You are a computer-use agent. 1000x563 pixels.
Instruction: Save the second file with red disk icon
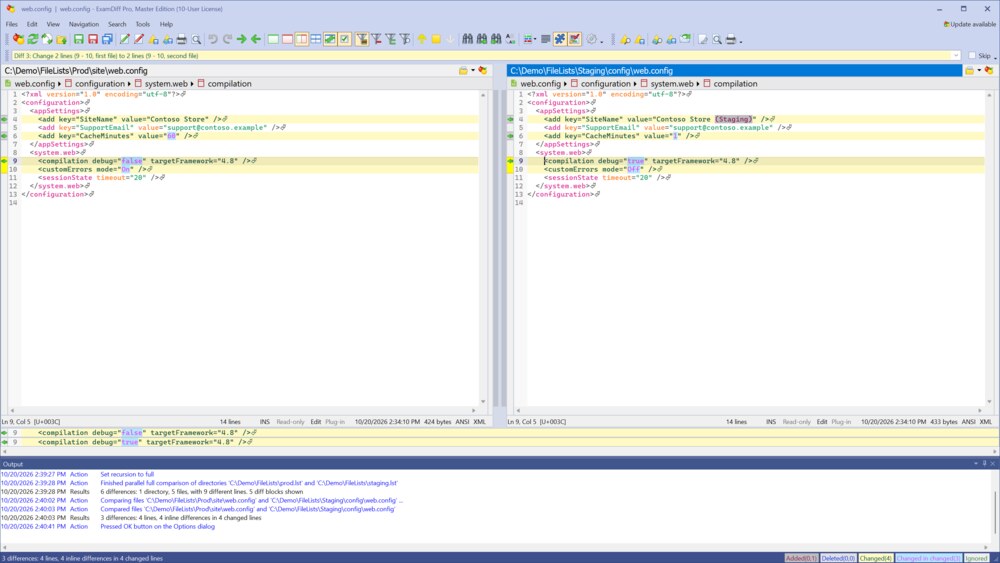click(92, 40)
